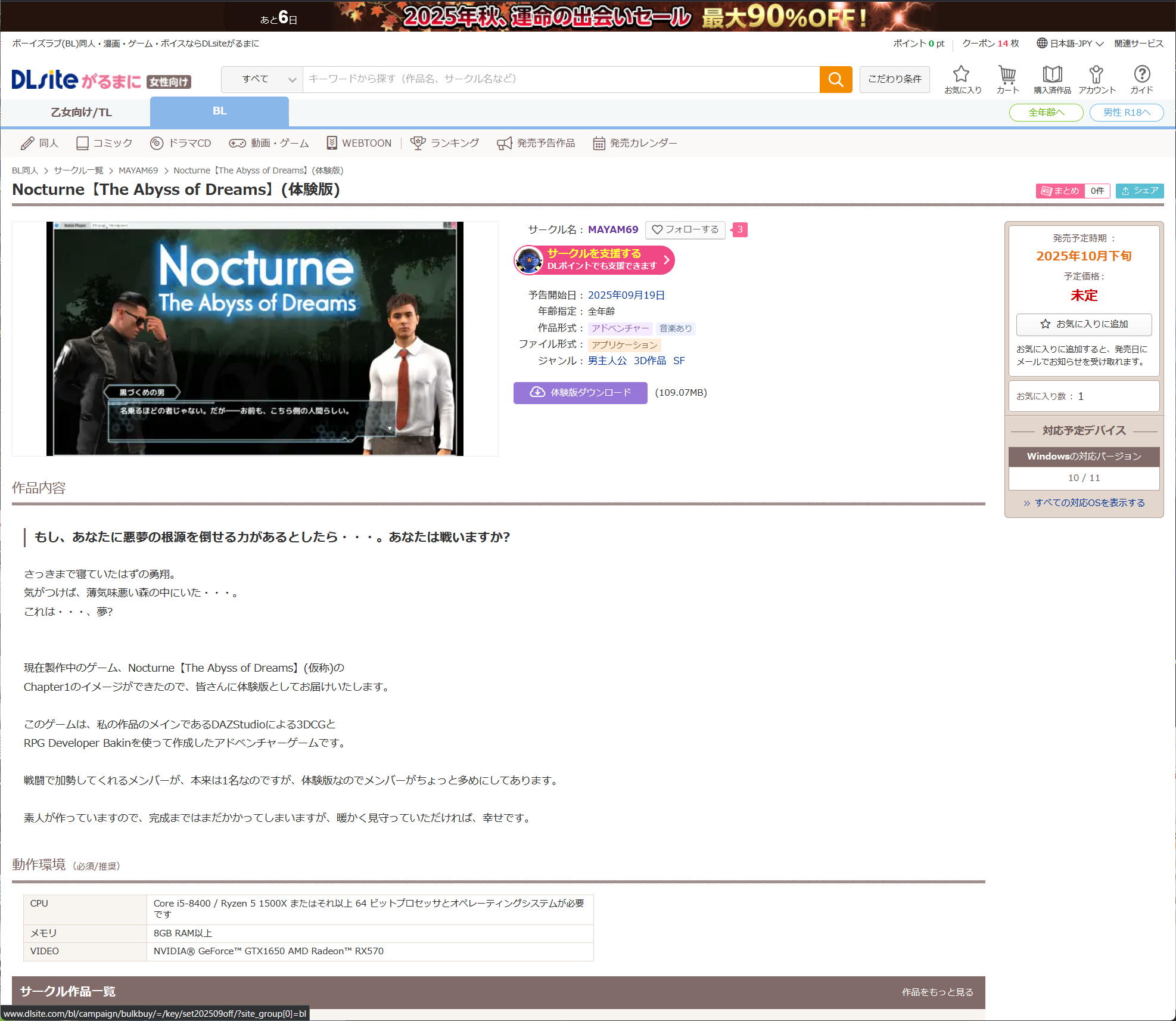Open the ガイド question mark icon
1176x1021 pixels.
tap(1141, 79)
